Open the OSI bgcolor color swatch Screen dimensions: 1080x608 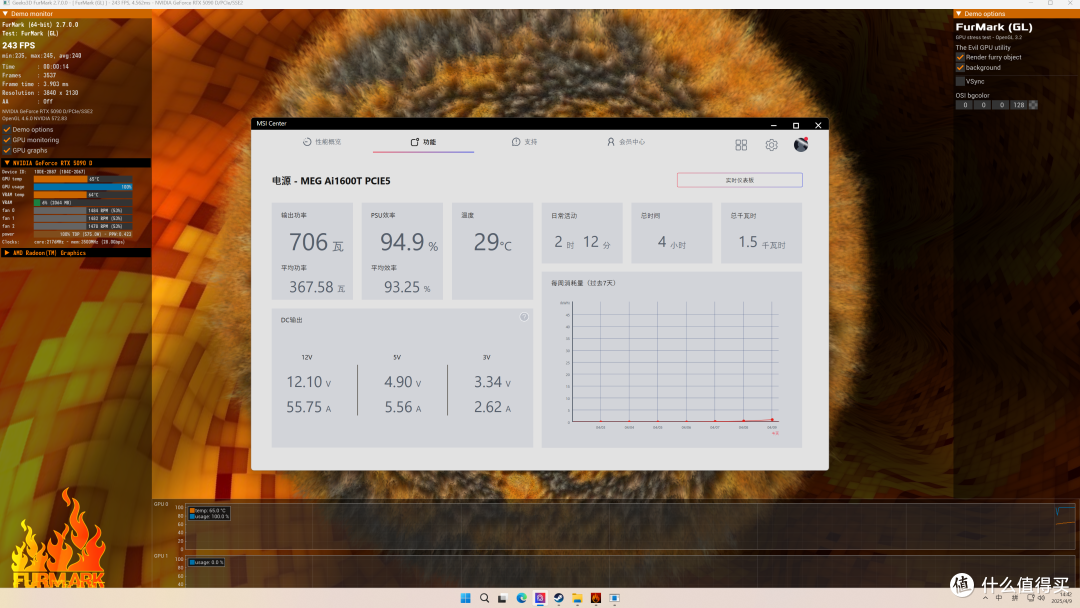coord(1033,105)
